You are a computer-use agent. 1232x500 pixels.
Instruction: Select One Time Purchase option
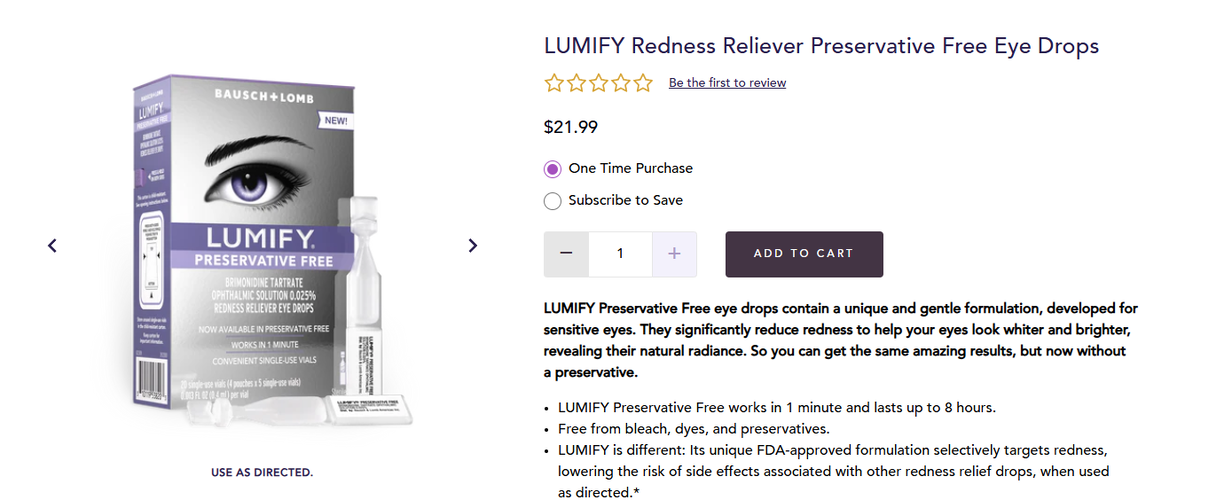553,169
